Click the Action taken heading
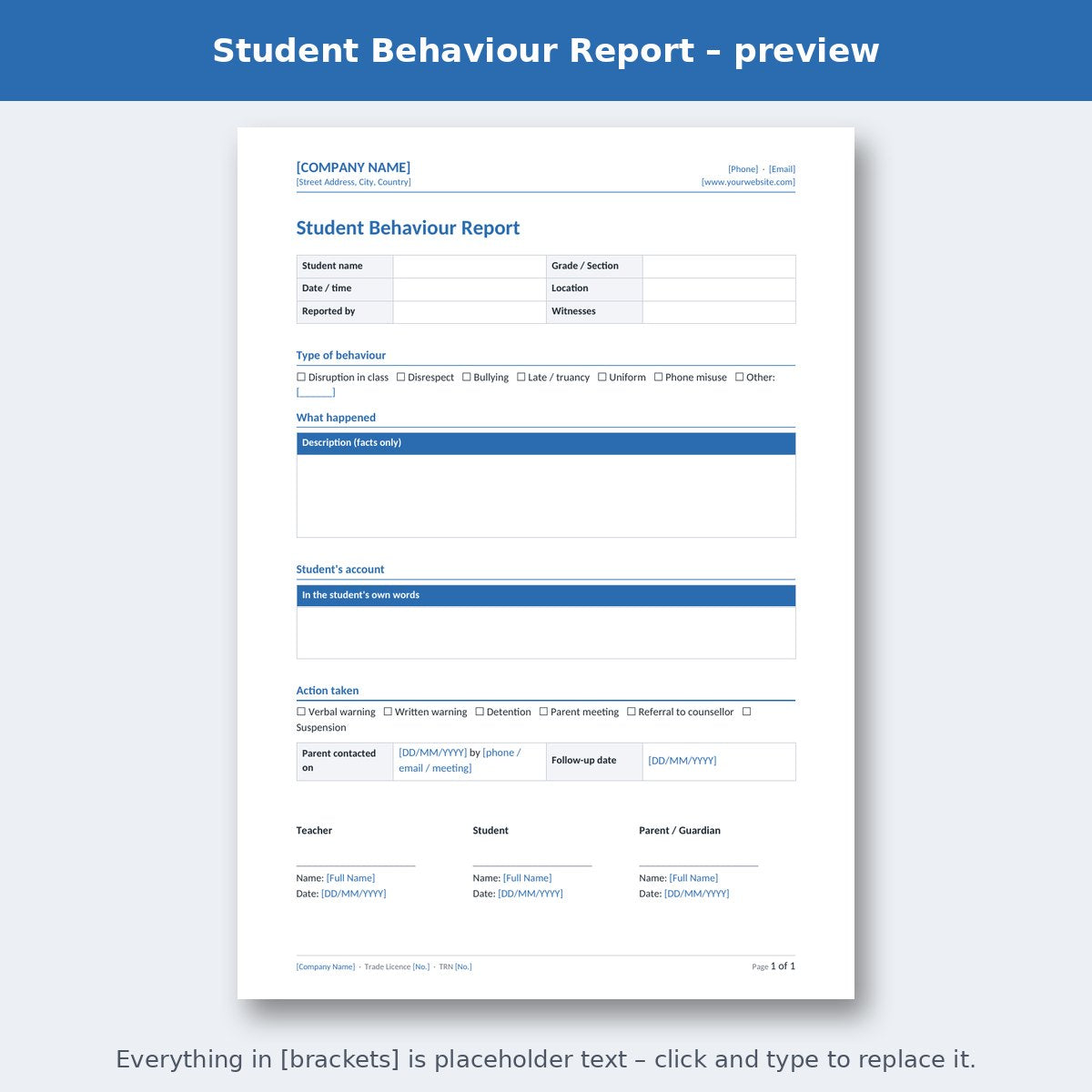The height and width of the screenshot is (1092, 1092). coord(328,691)
